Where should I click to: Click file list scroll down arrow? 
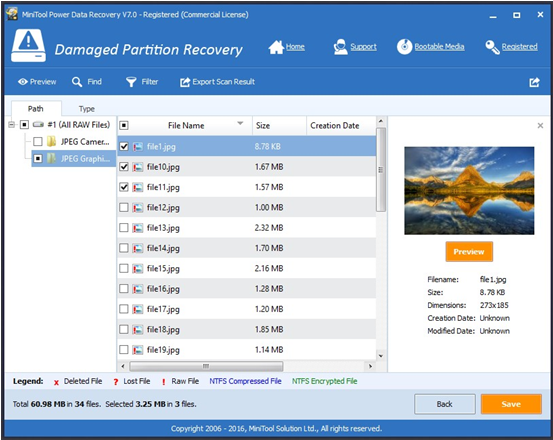pyautogui.click(x=381, y=356)
